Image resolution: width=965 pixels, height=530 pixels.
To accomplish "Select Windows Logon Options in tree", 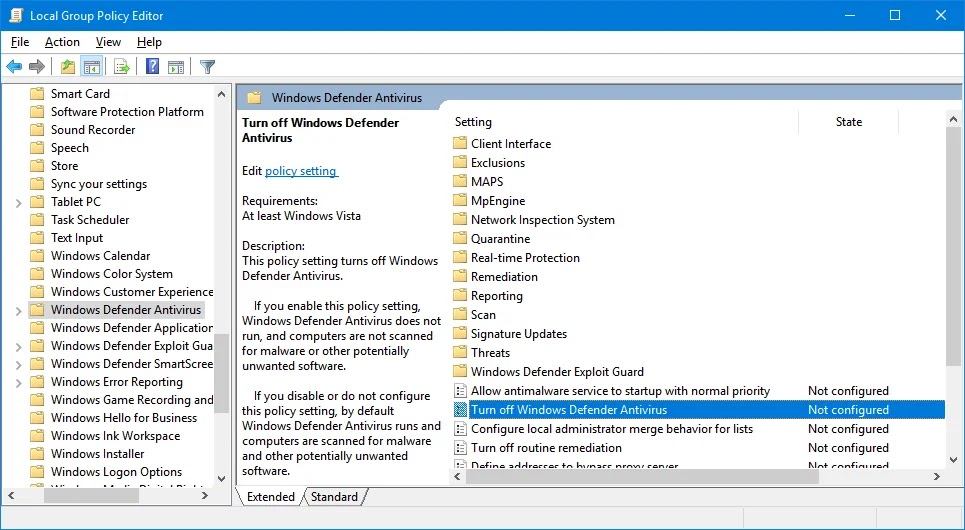I will [116, 472].
